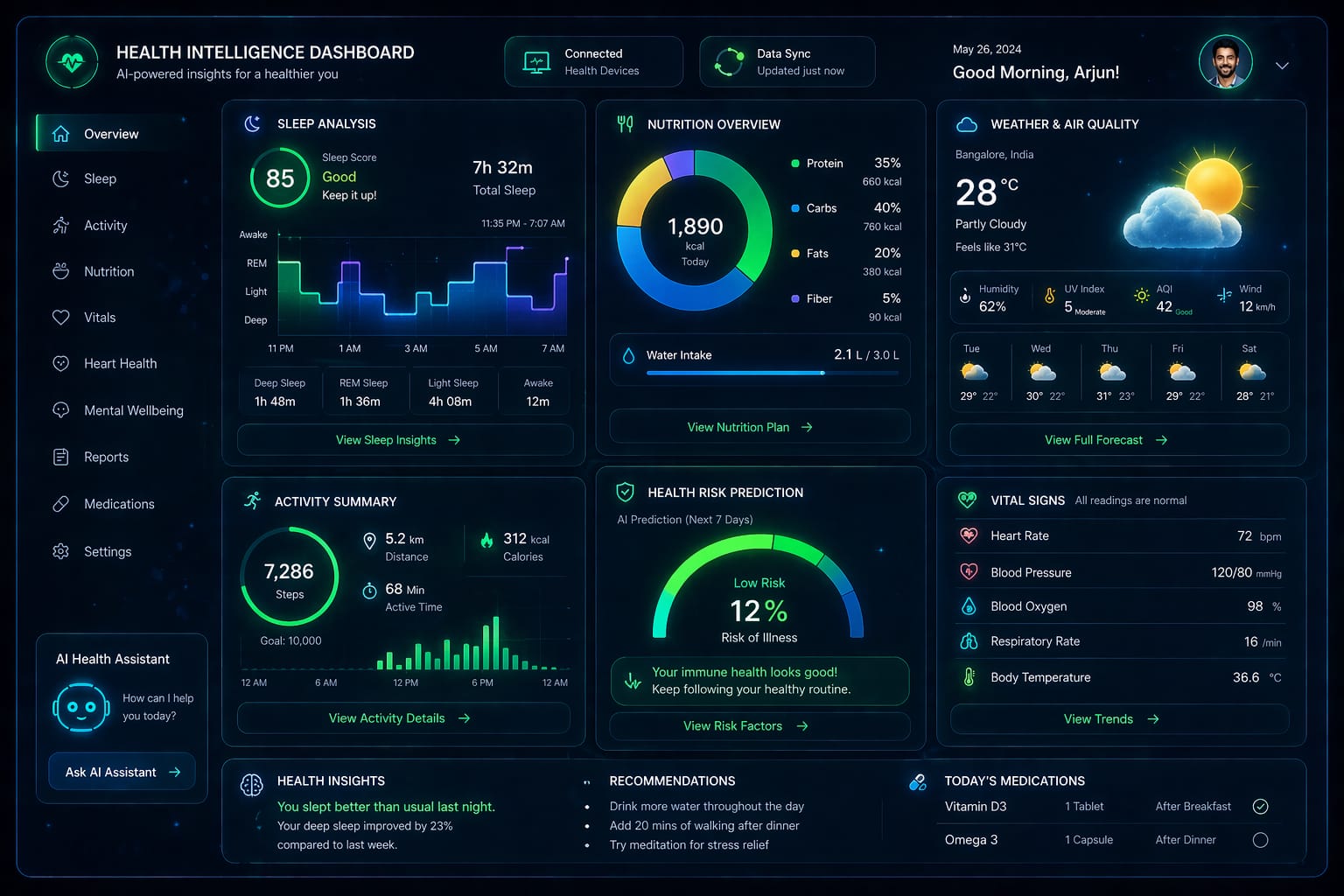This screenshot has height=896, width=1344.
Task: Open View Activity Details
Action: click(x=403, y=717)
